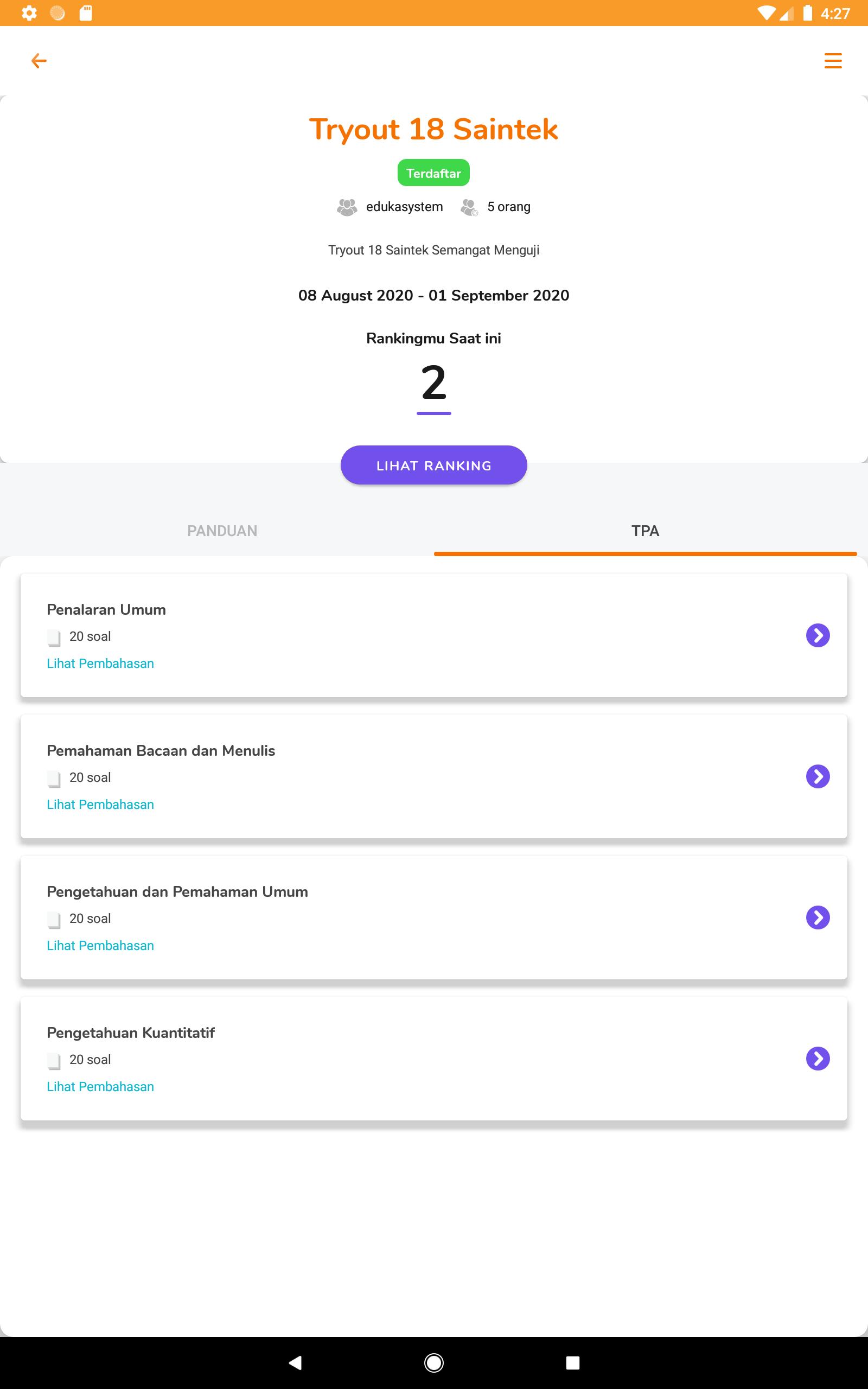Click the participants icon beside 5 orang
Screen dimensions: 868x1389
[x=469, y=207]
